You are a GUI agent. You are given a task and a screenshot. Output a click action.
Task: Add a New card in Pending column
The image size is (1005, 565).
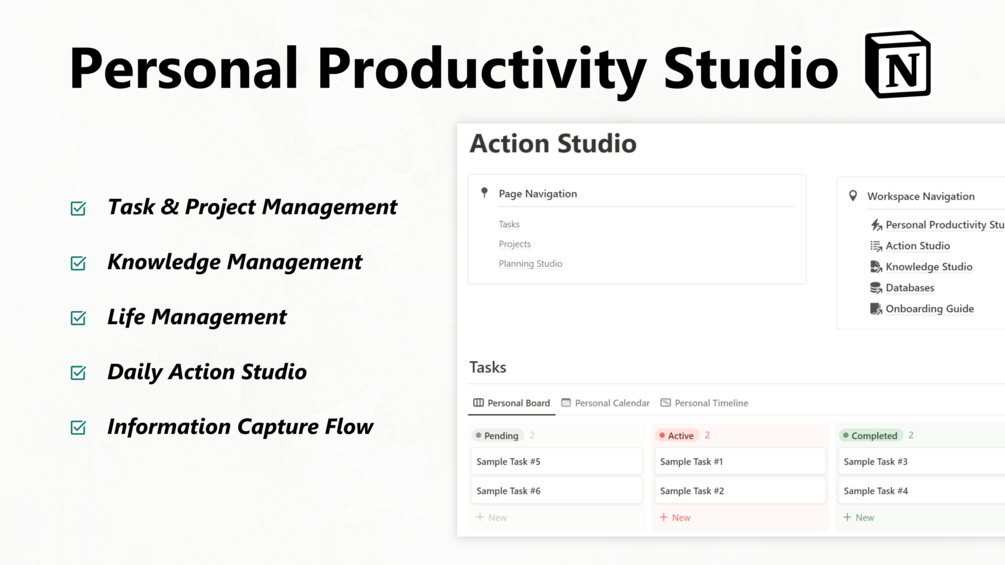click(491, 518)
